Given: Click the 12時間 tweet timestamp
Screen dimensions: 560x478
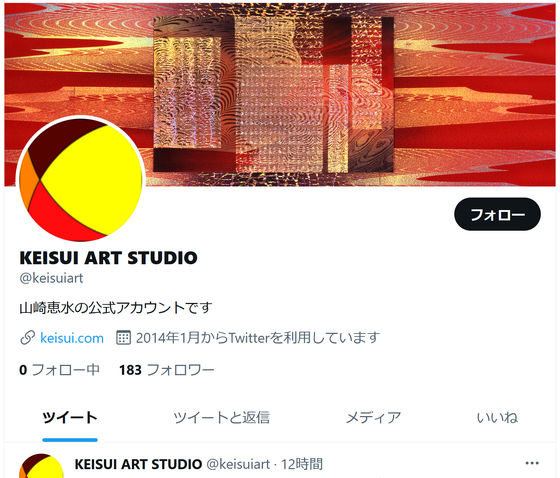Looking at the screenshot, I should pos(302,464).
